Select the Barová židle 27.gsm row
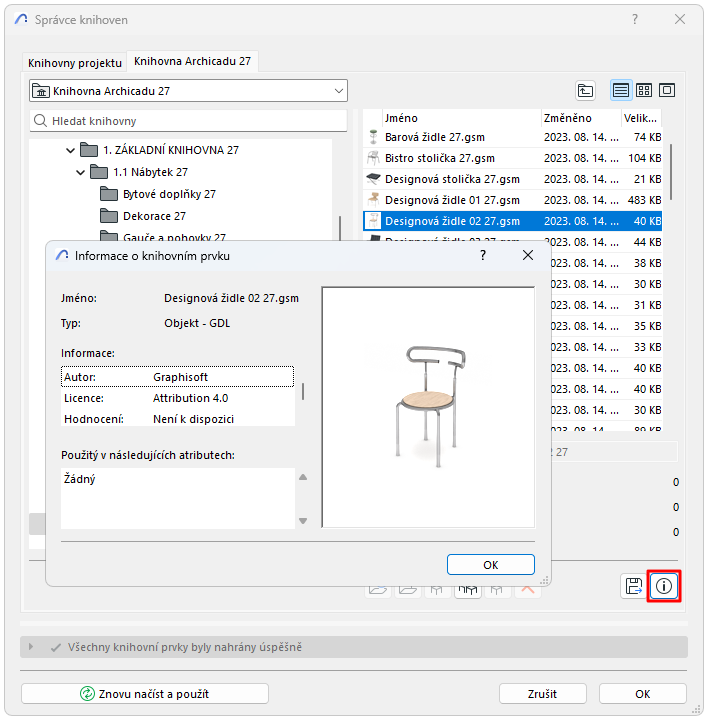Image resolution: width=707 pixels, height=720 pixels. pos(512,137)
